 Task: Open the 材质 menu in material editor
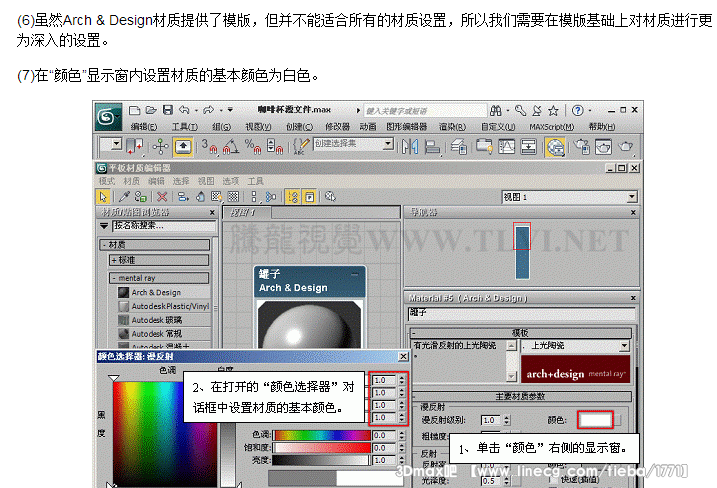point(131,181)
